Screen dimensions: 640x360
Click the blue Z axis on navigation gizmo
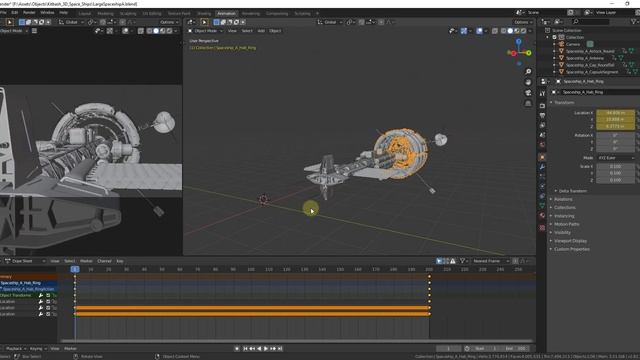point(518,41)
